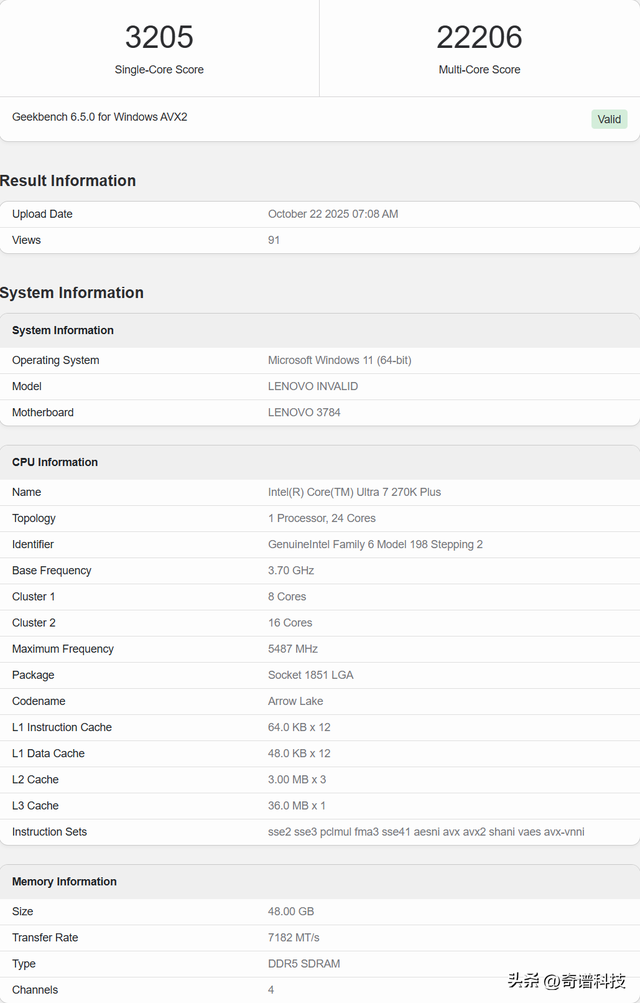Click the Maximum Frequency label
640x1003 pixels.
pos(63,649)
